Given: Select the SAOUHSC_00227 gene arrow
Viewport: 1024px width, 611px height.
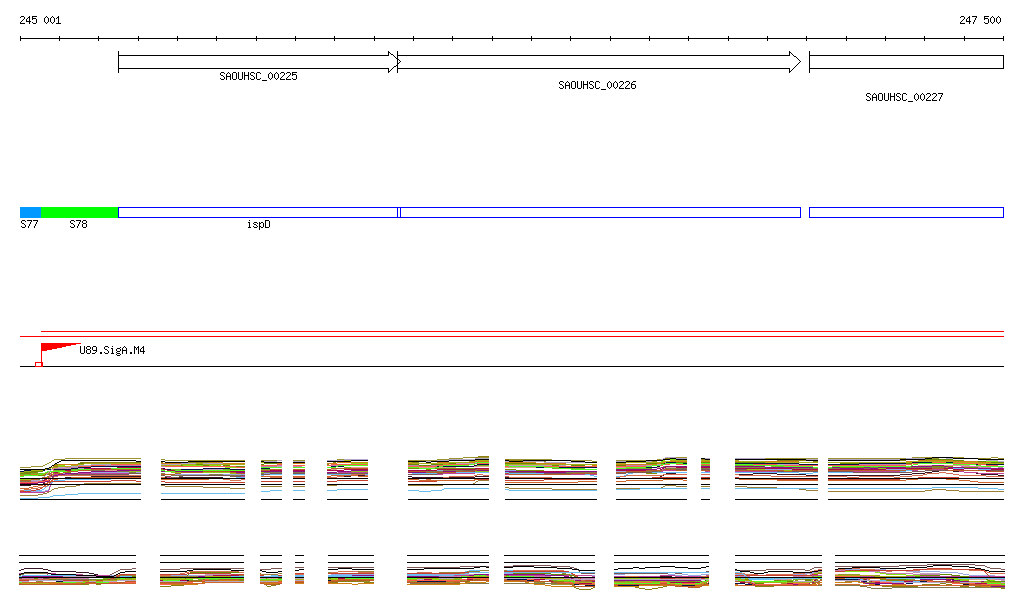Looking at the screenshot, I should pyautogui.click(x=905, y=62).
